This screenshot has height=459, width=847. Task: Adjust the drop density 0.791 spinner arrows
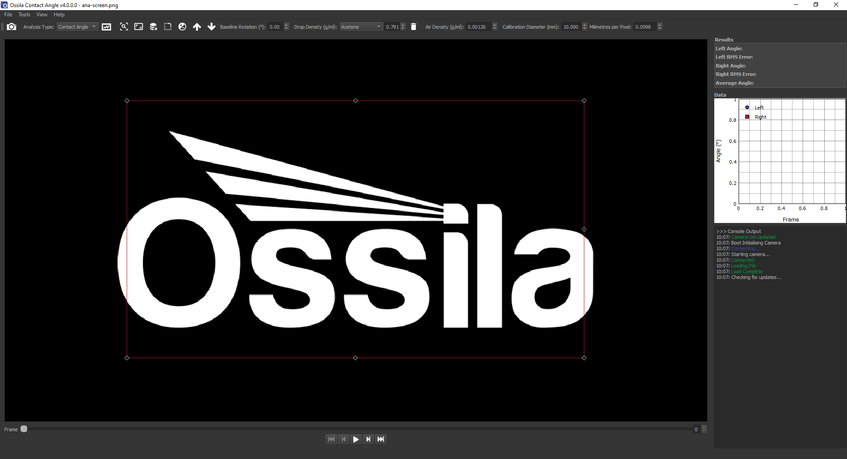coord(403,26)
